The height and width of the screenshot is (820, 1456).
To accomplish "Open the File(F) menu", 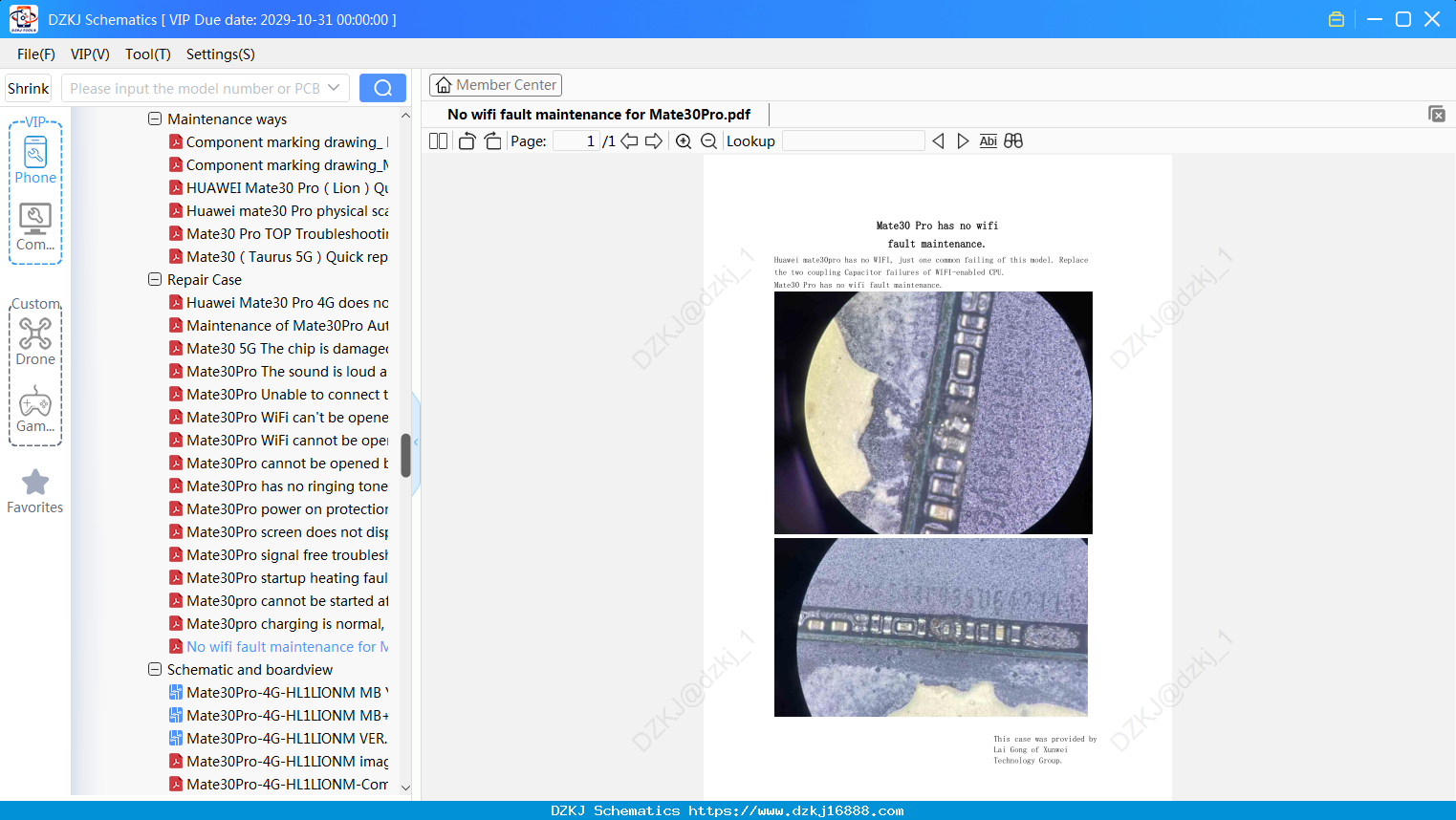I will pyautogui.click(x=36, y=54).
